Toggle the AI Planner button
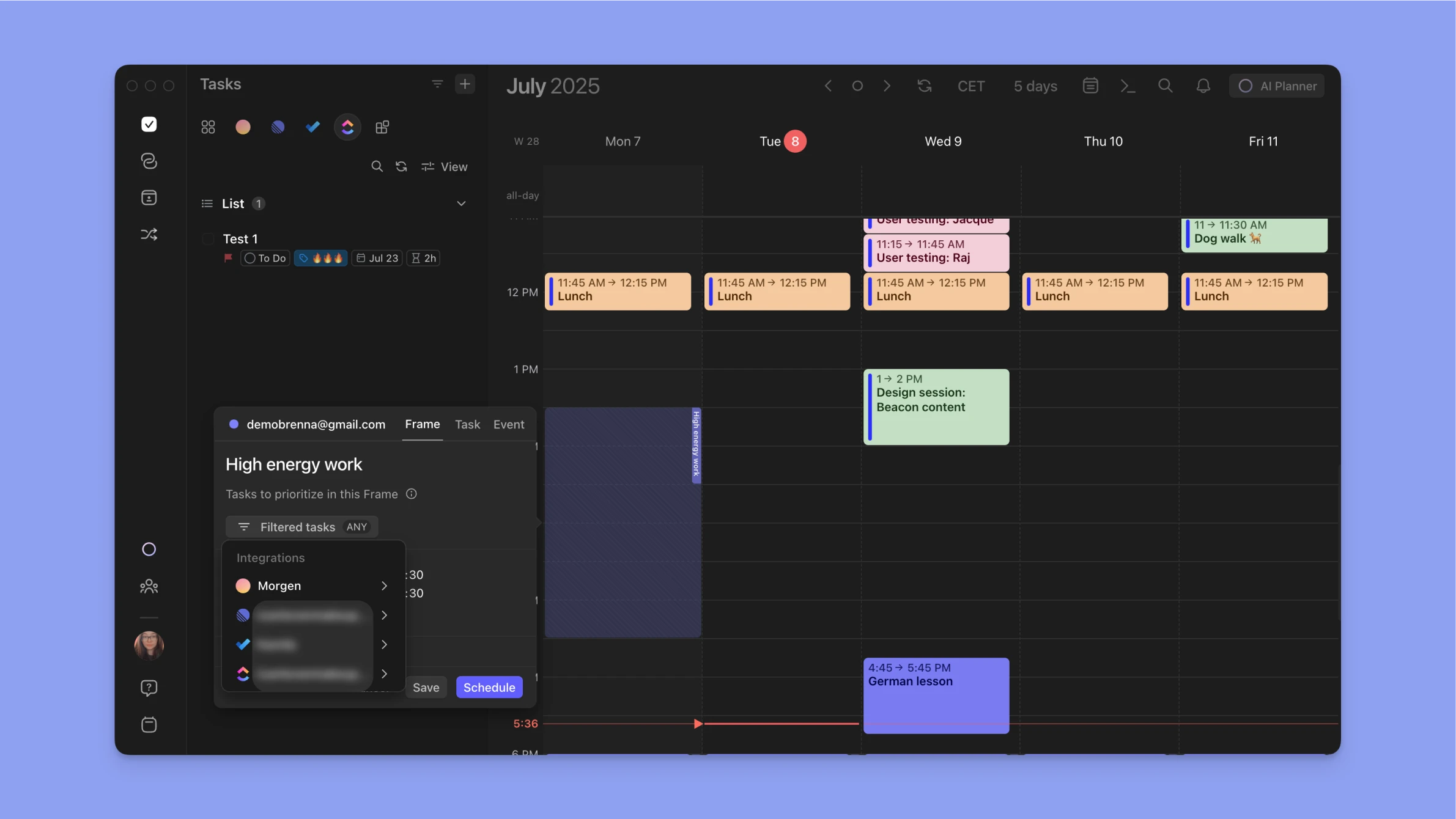This screenshot has height=819, width=1456. [x=1276, y=86]
